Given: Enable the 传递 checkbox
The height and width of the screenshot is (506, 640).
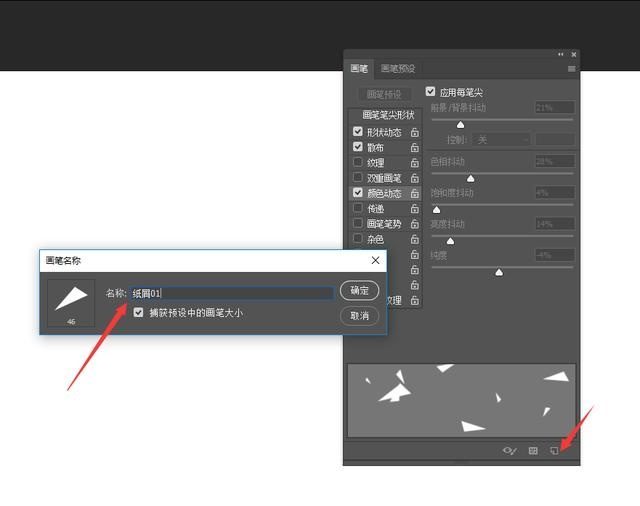Looking at the screenshot, I should pos(358,208).
